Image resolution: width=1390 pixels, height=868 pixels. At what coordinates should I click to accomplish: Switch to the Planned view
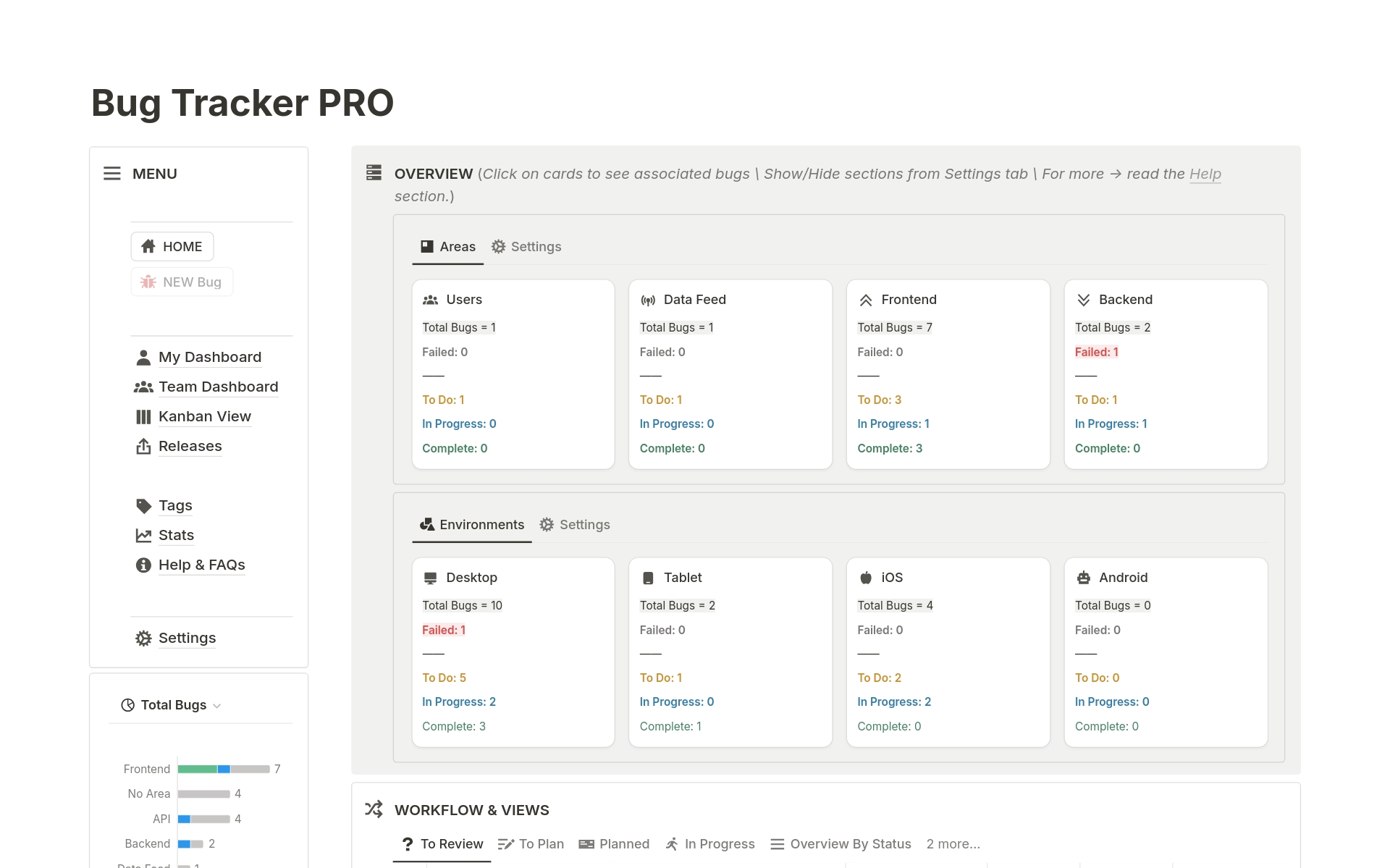pyautogui.click(x=614, y=844)
